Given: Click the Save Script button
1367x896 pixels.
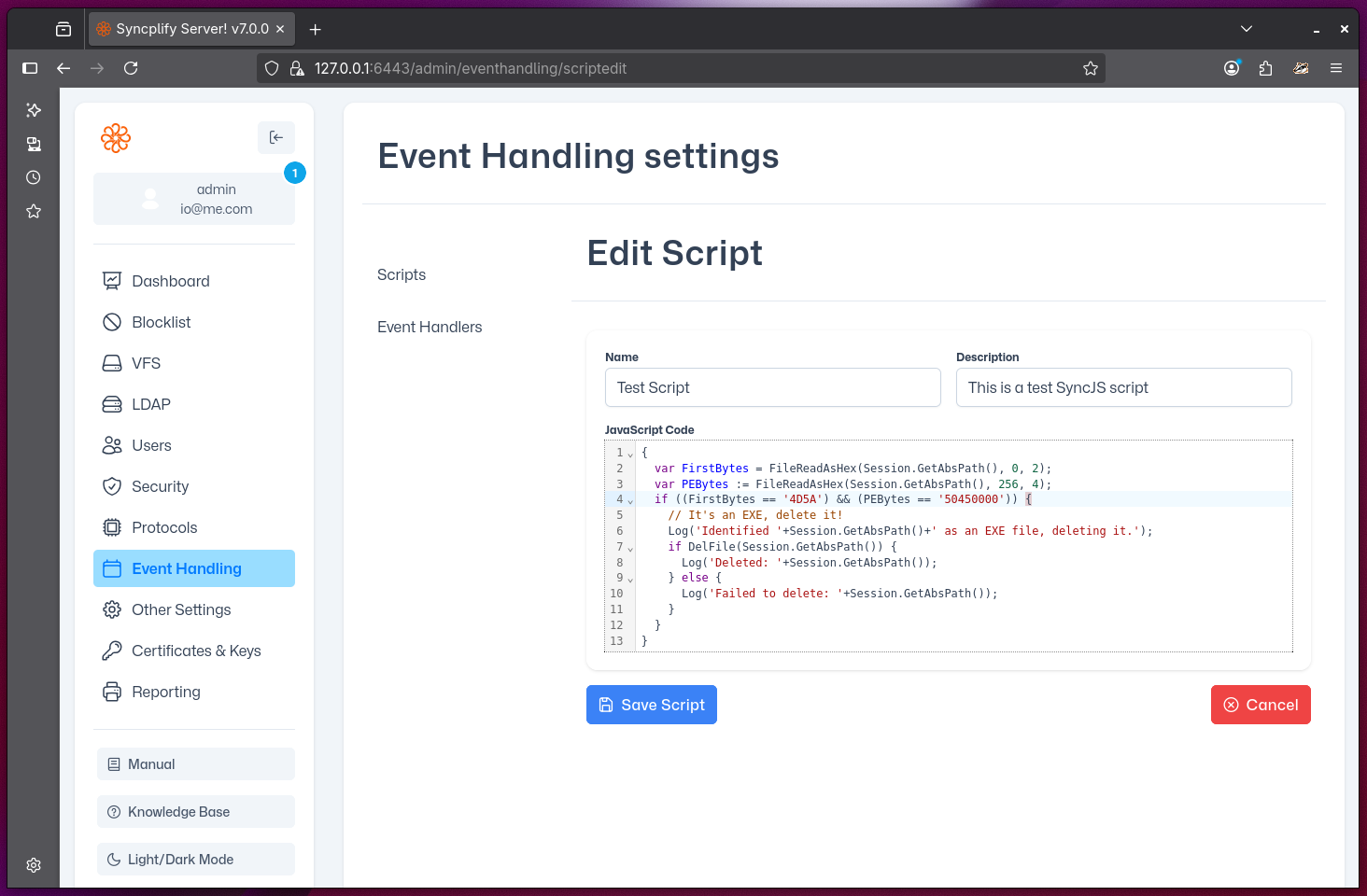Looking at the screenshot, I should tap(651, 705).
